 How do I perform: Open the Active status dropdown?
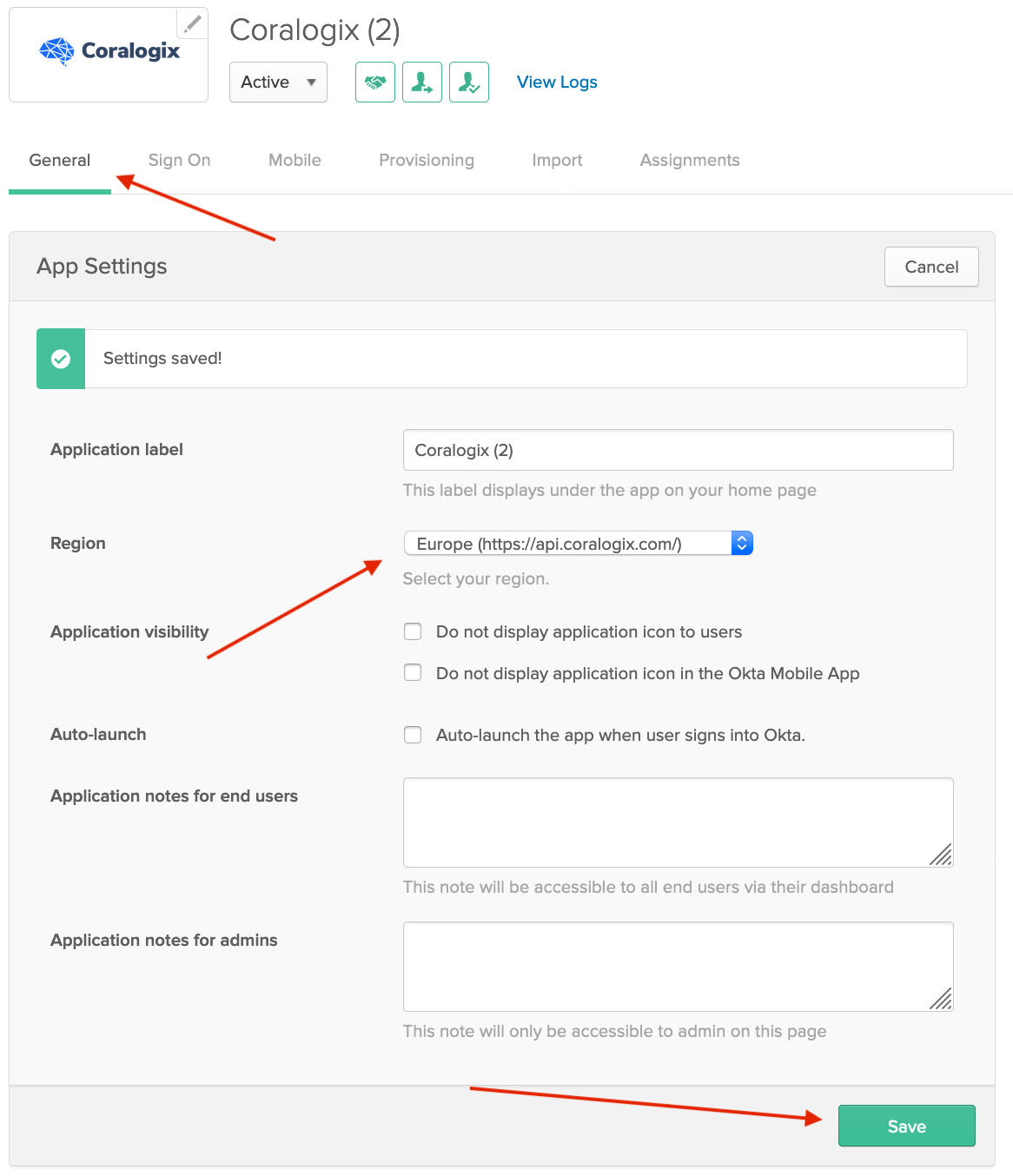click(278, 83)
